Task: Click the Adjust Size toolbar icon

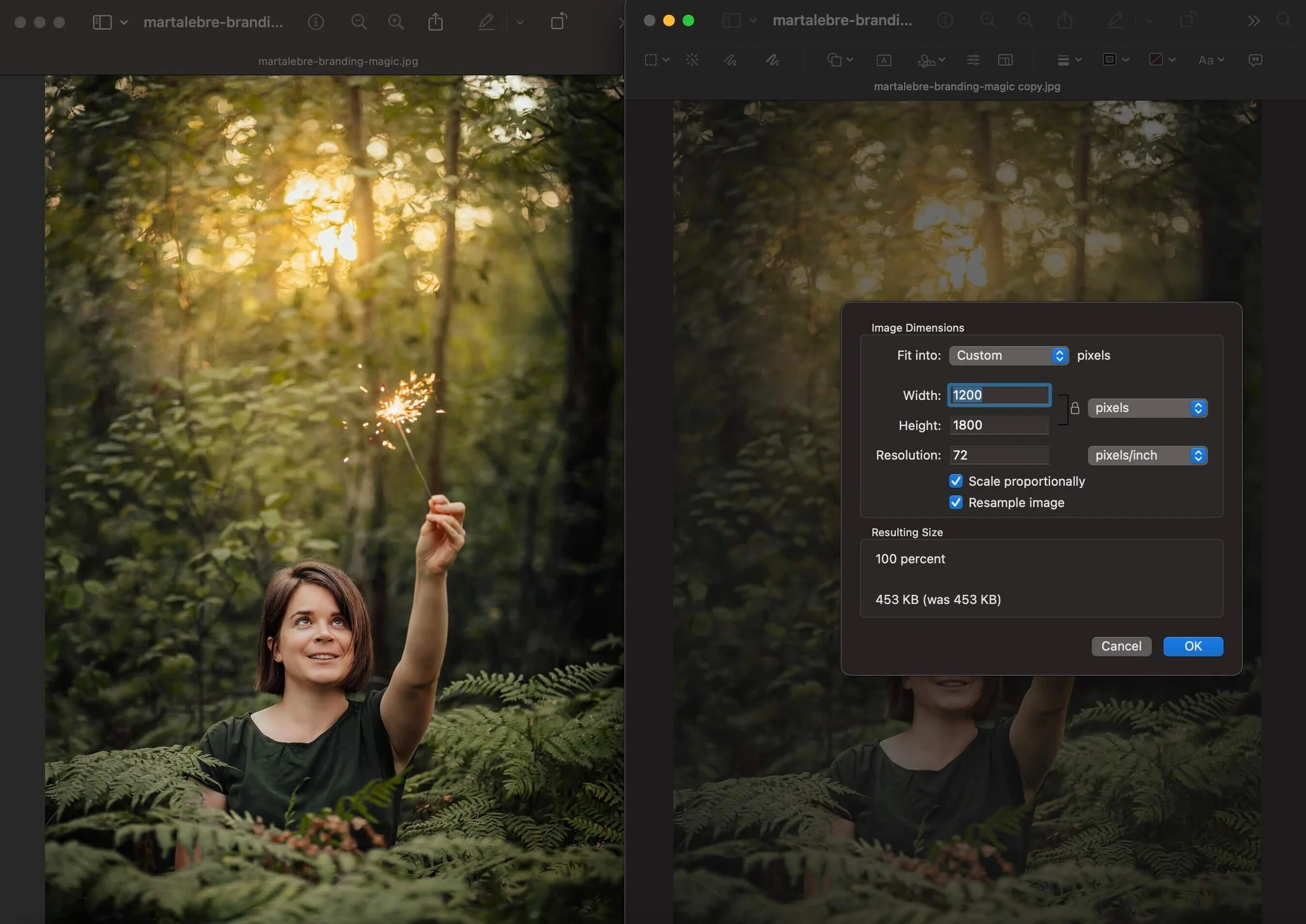Action: click(1005, 60)
